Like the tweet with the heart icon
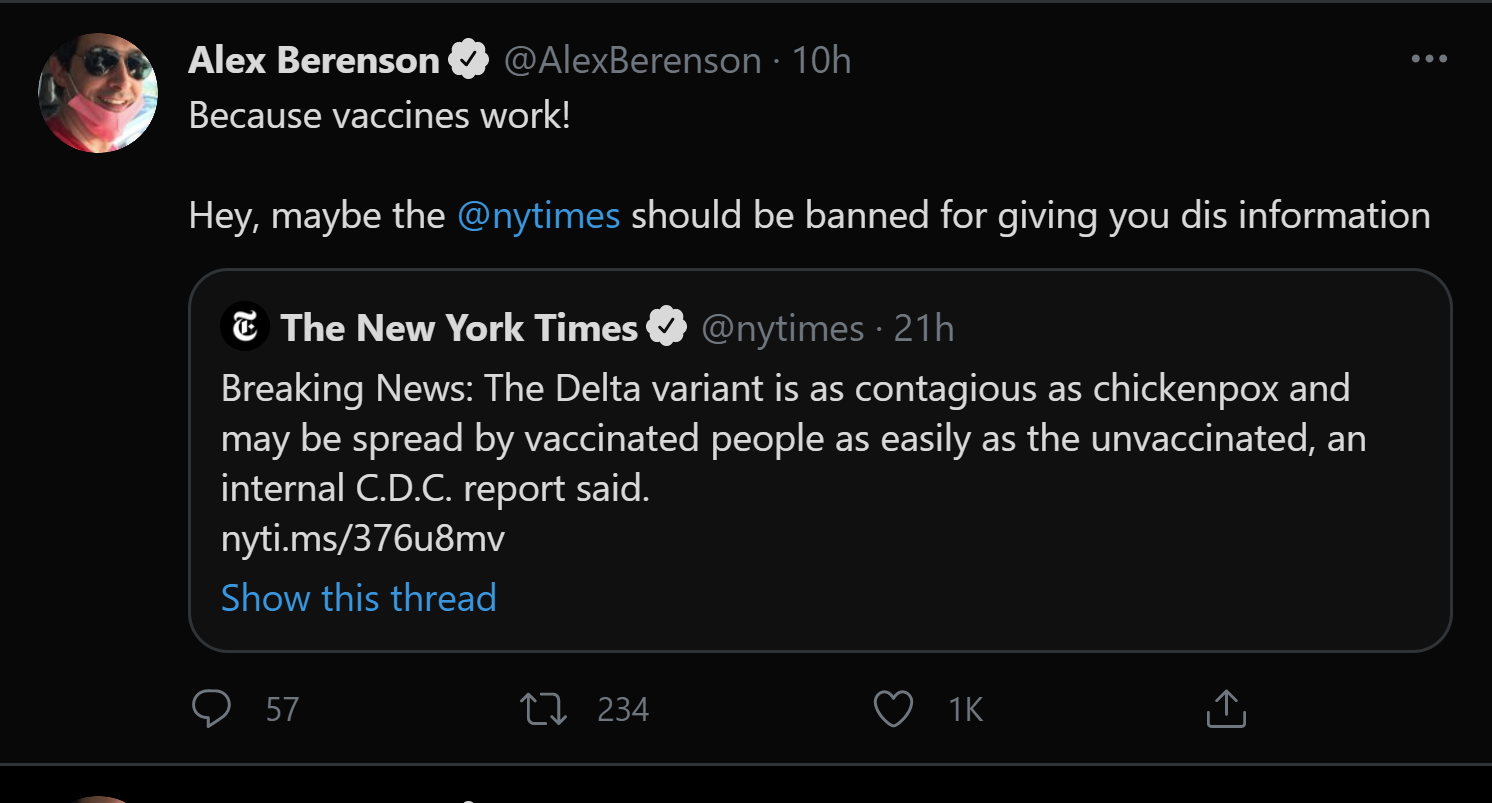 [893, 709]
